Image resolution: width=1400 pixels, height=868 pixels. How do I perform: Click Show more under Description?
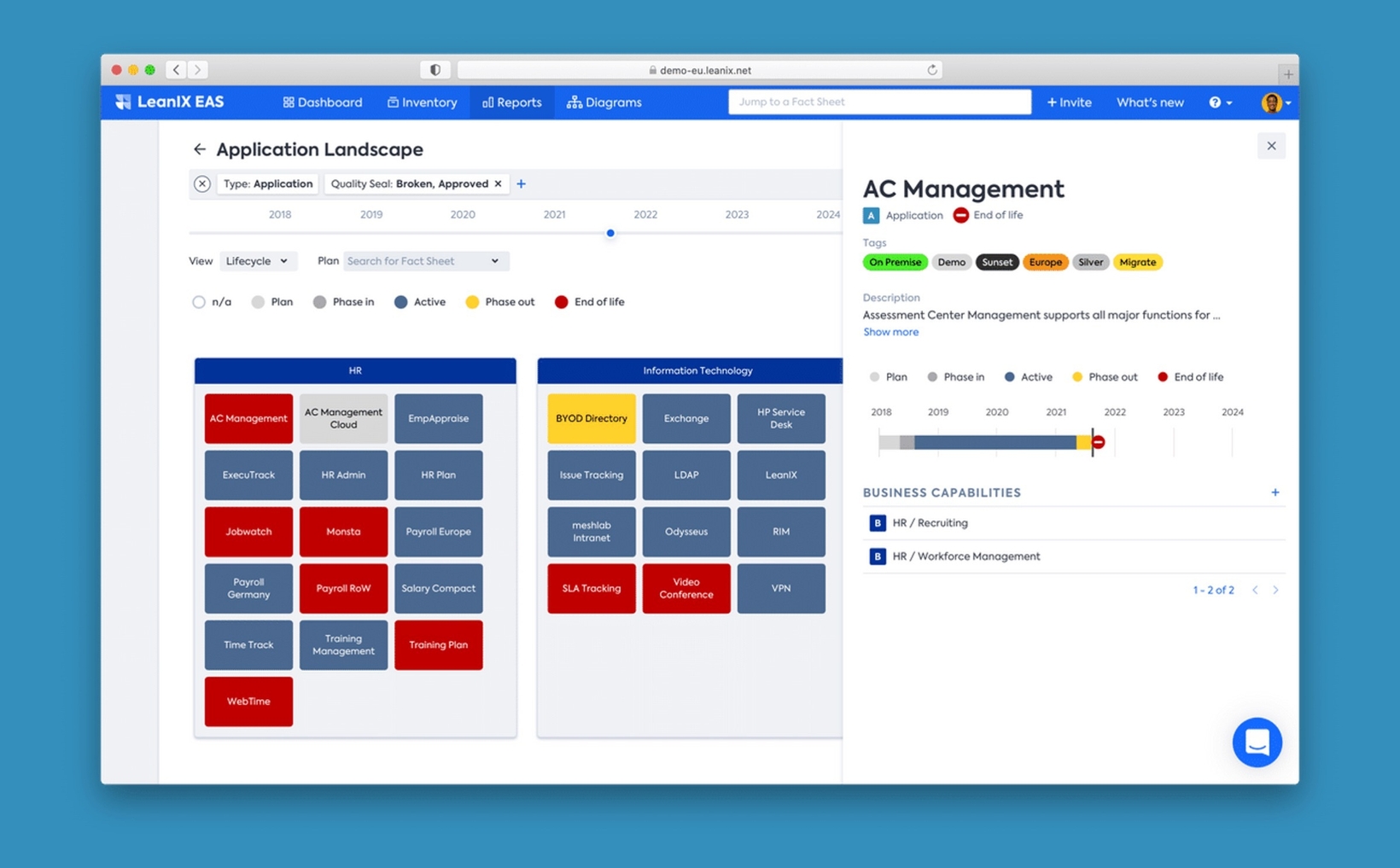pyautogui.click(x=890, y=332)
